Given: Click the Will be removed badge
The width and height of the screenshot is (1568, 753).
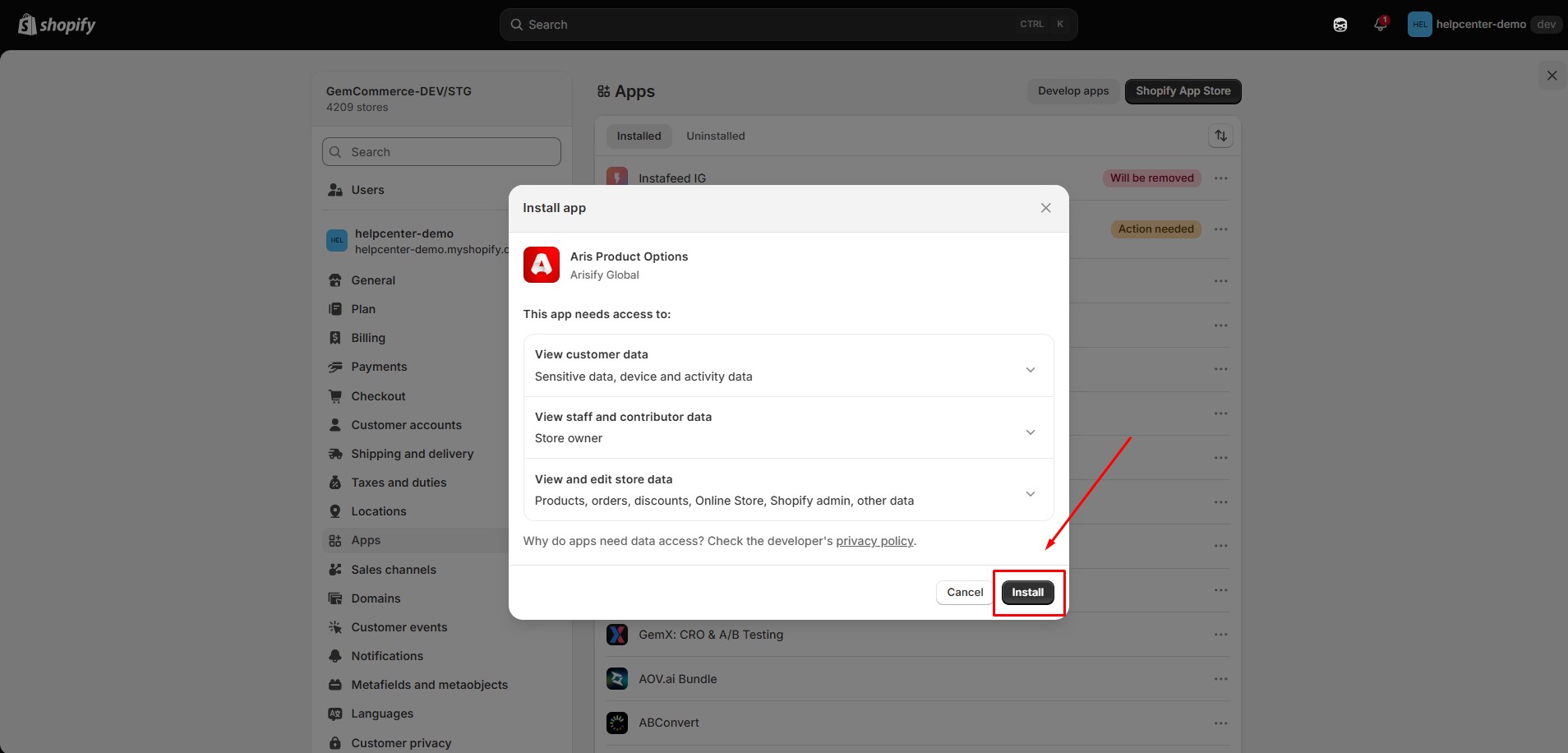Looking at the screenshot, I should pos(1151,178).
